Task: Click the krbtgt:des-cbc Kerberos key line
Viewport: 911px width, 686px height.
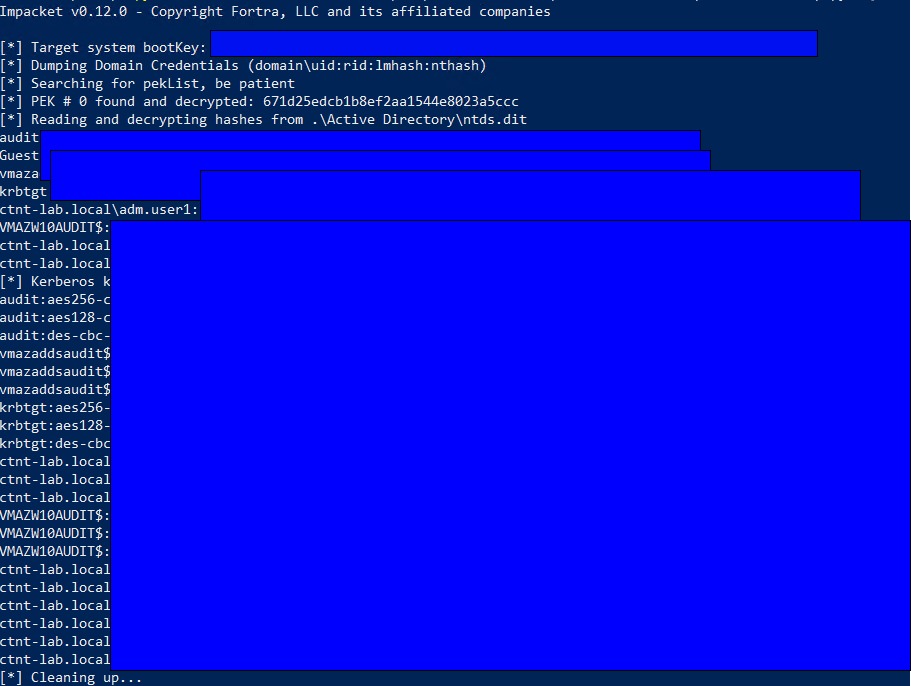Action: tap(55, 444)
